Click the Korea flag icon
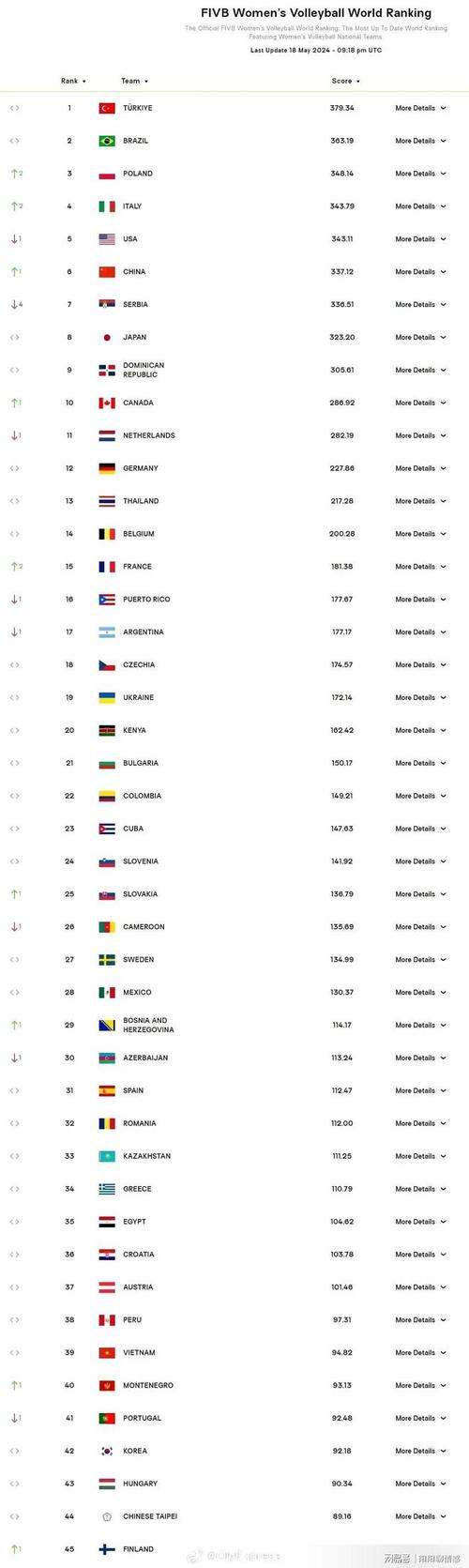The height and width of the screenshot is (1568, 469). tap(107, 1451)
